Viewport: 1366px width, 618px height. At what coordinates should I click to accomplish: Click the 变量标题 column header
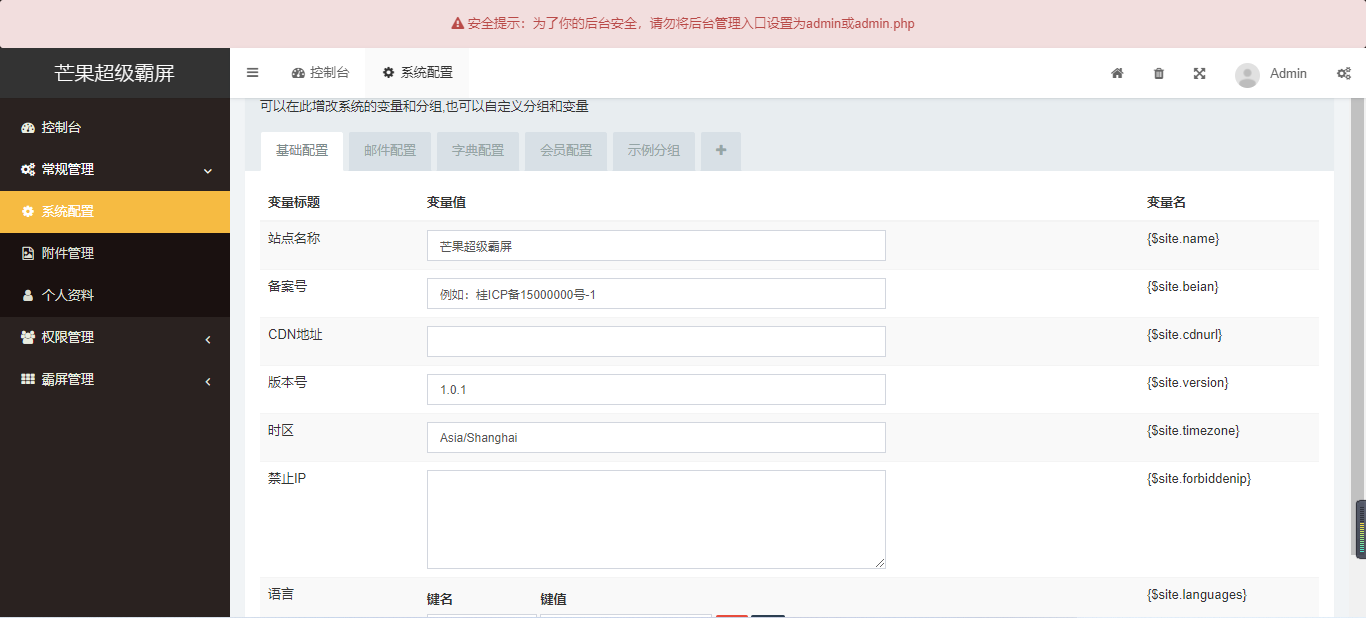294,202
